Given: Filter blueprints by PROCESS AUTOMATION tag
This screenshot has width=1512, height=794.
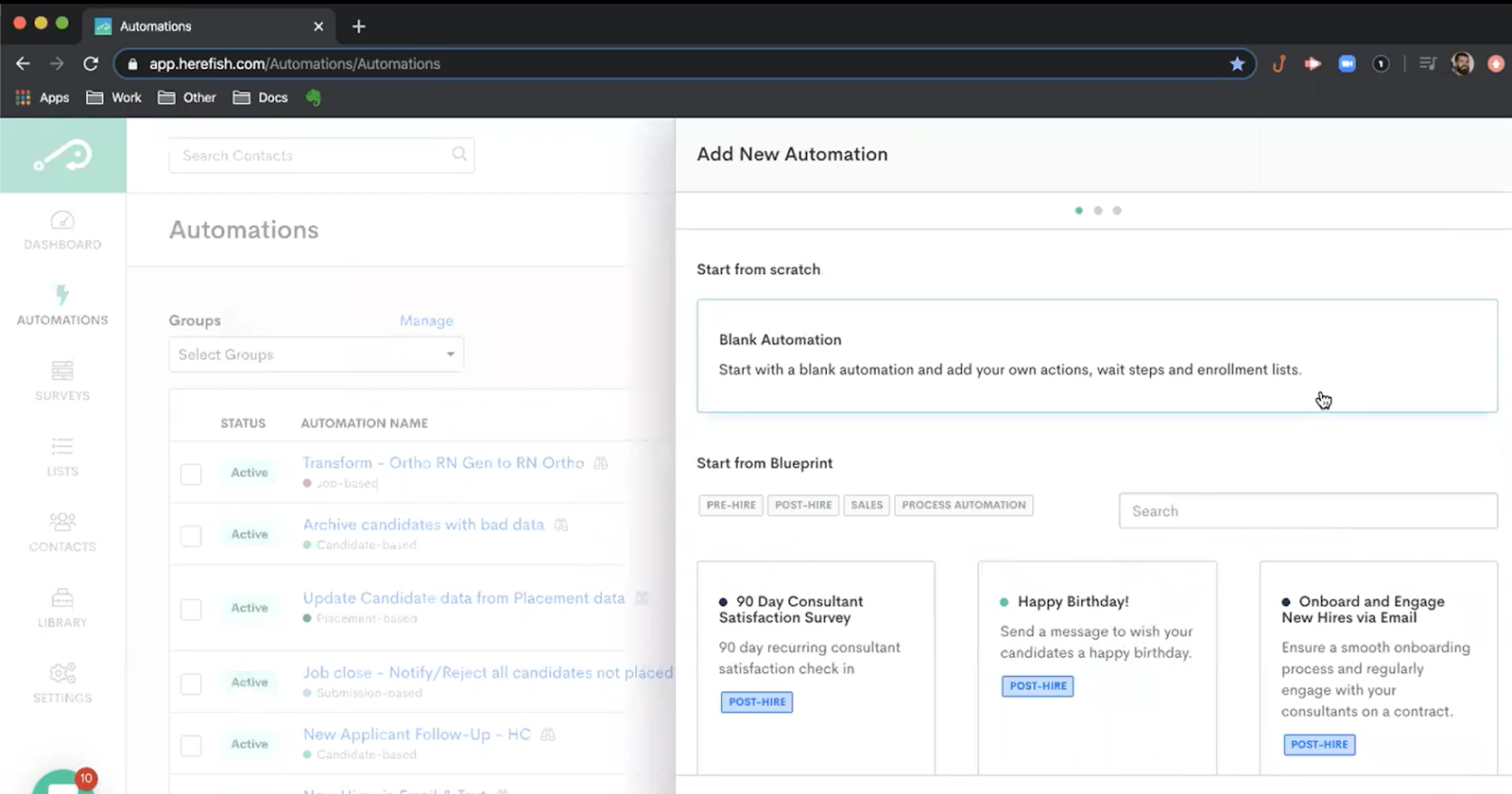Looking at the screenshot, I should pos(963,505).
